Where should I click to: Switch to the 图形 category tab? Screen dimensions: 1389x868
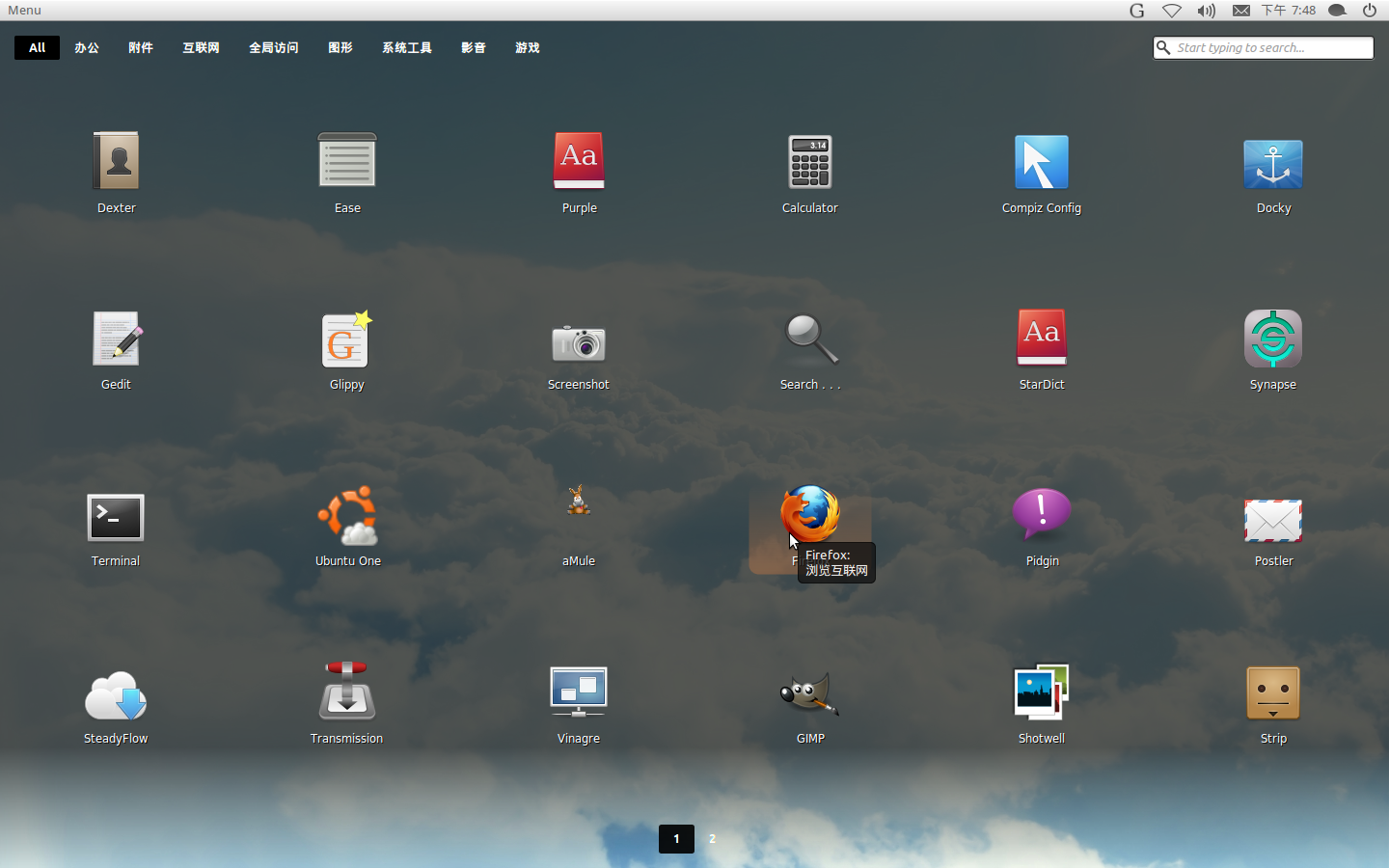(340, 47)
